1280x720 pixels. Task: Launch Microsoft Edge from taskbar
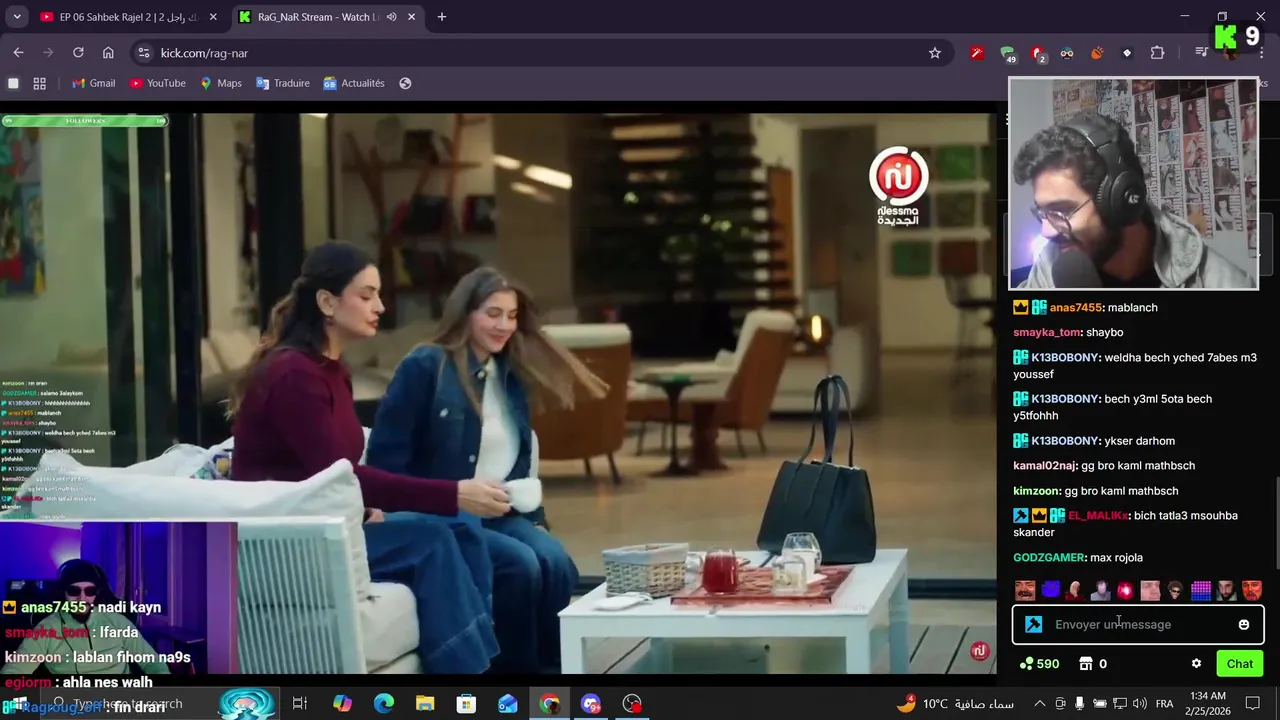pyautogui.click(x=384, y=704)
